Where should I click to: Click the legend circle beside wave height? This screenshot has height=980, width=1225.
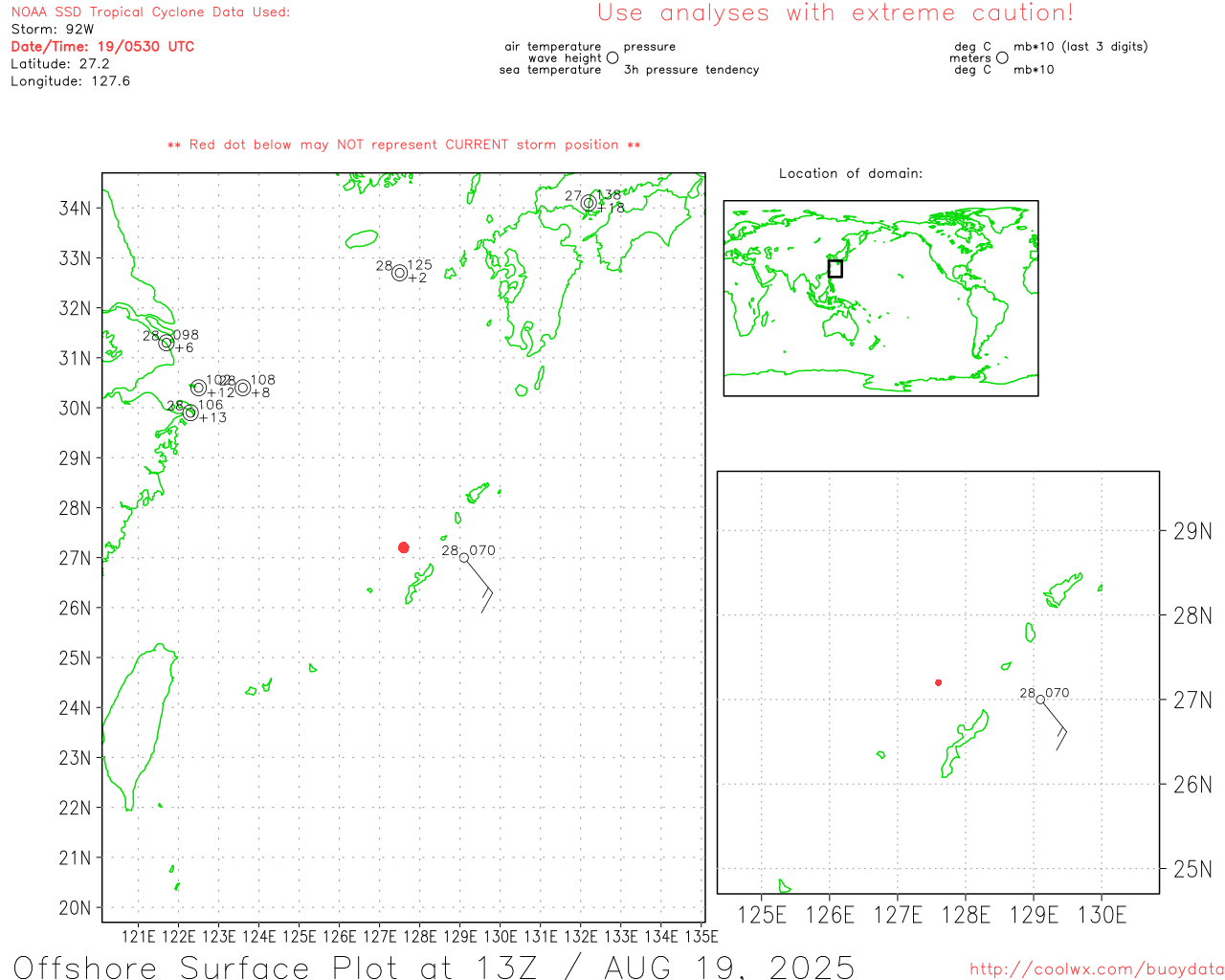612,57
